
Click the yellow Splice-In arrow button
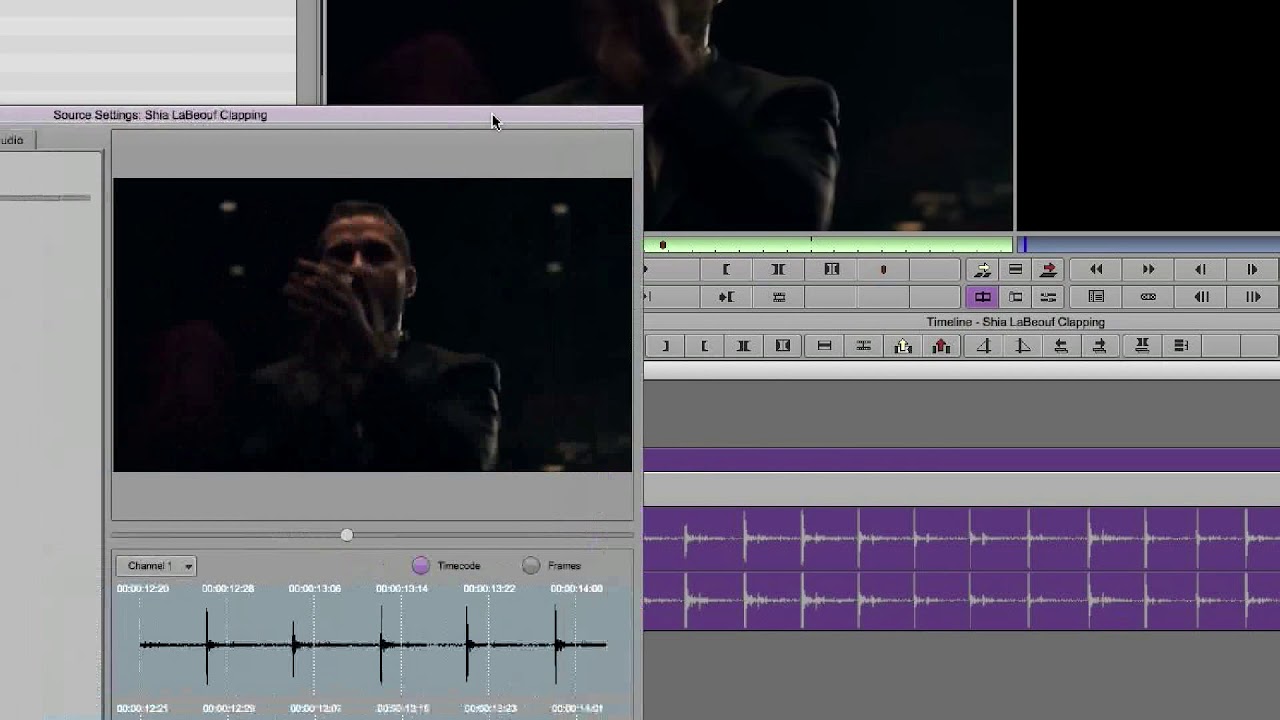pyautogui.click(x=983, y=270)
